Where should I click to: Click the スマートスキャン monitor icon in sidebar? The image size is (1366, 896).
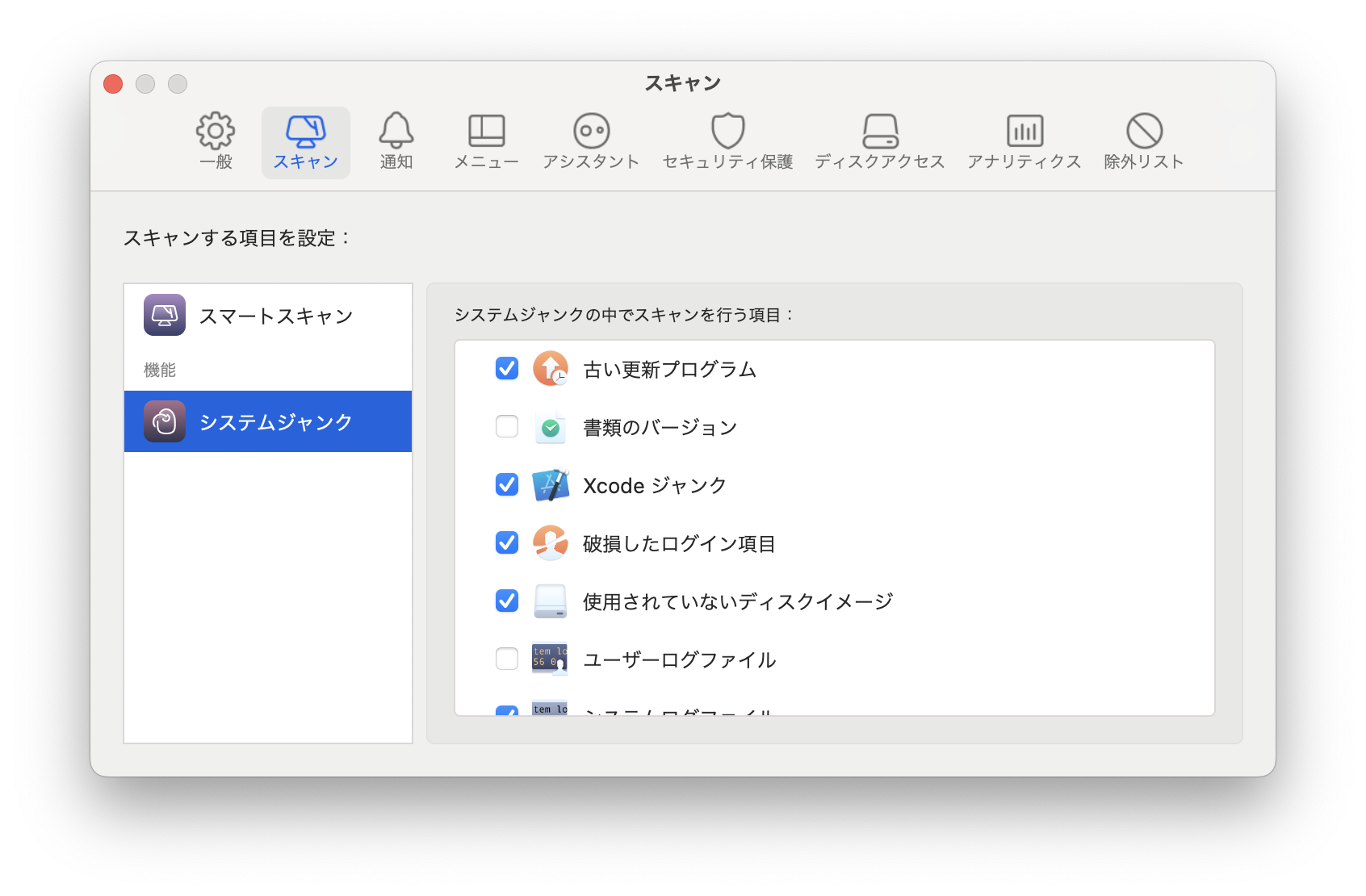point(165,315)
